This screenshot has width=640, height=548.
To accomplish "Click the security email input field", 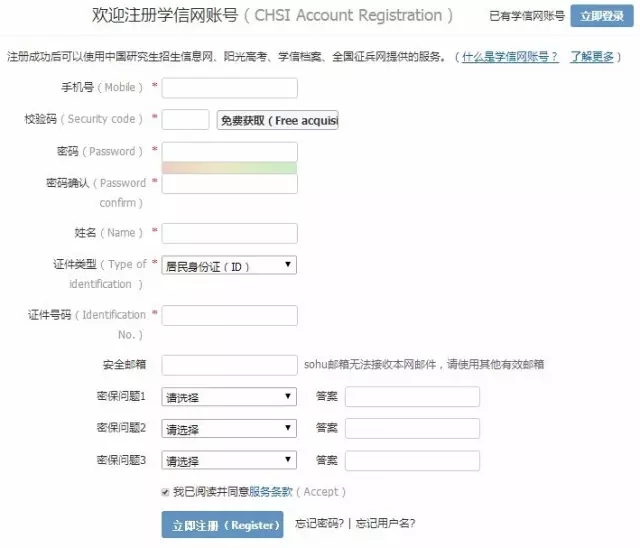I will coord(229,365).
